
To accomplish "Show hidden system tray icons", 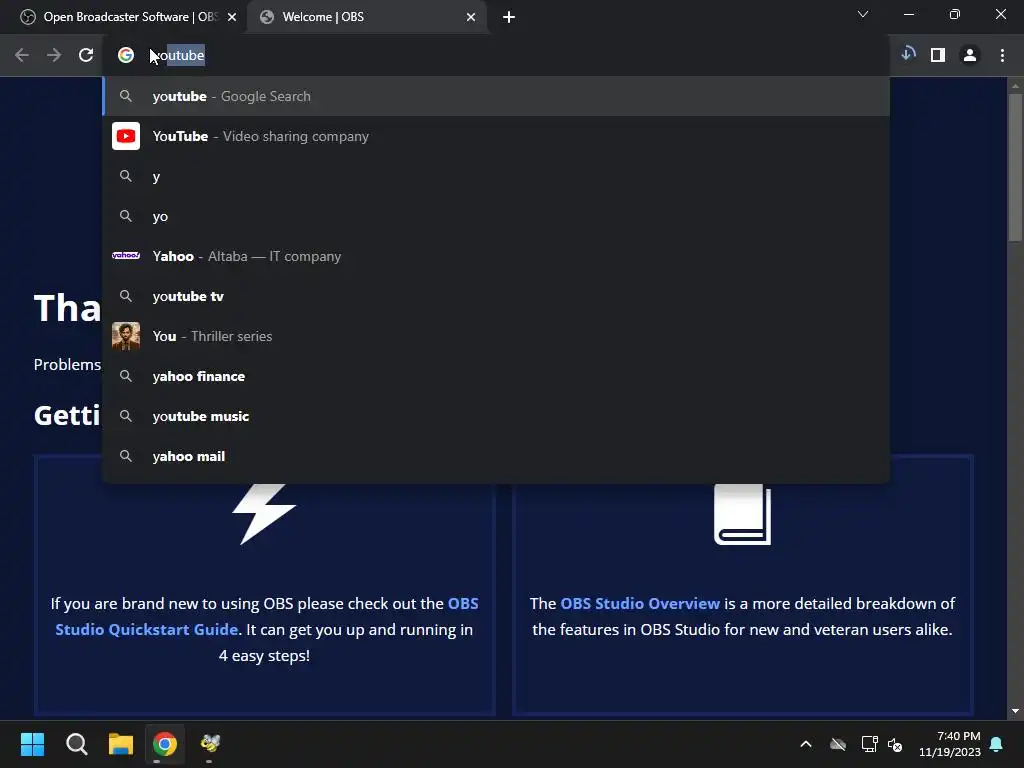I will point(806,744).
